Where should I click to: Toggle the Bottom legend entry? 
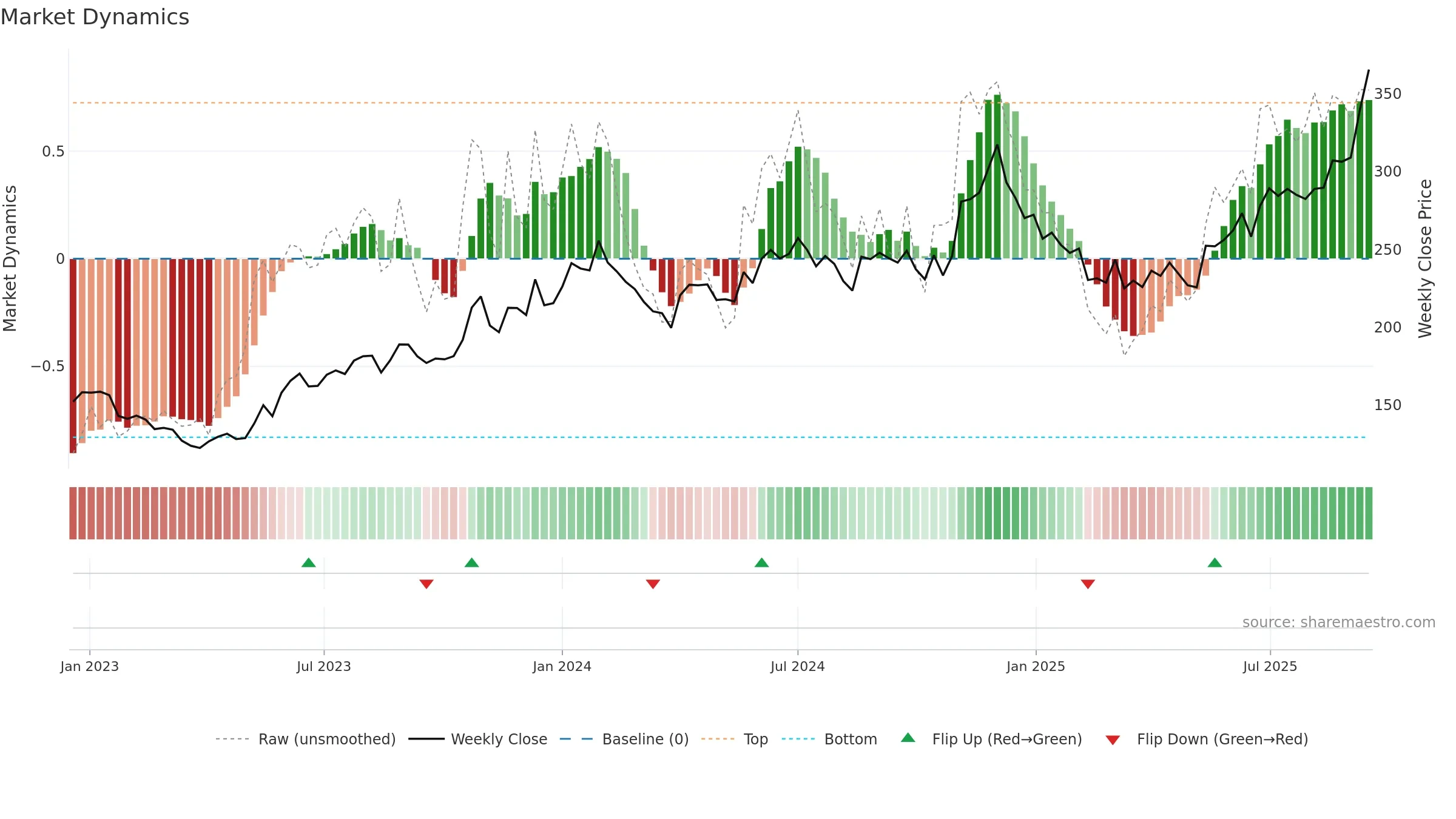(x=829, y=739)
